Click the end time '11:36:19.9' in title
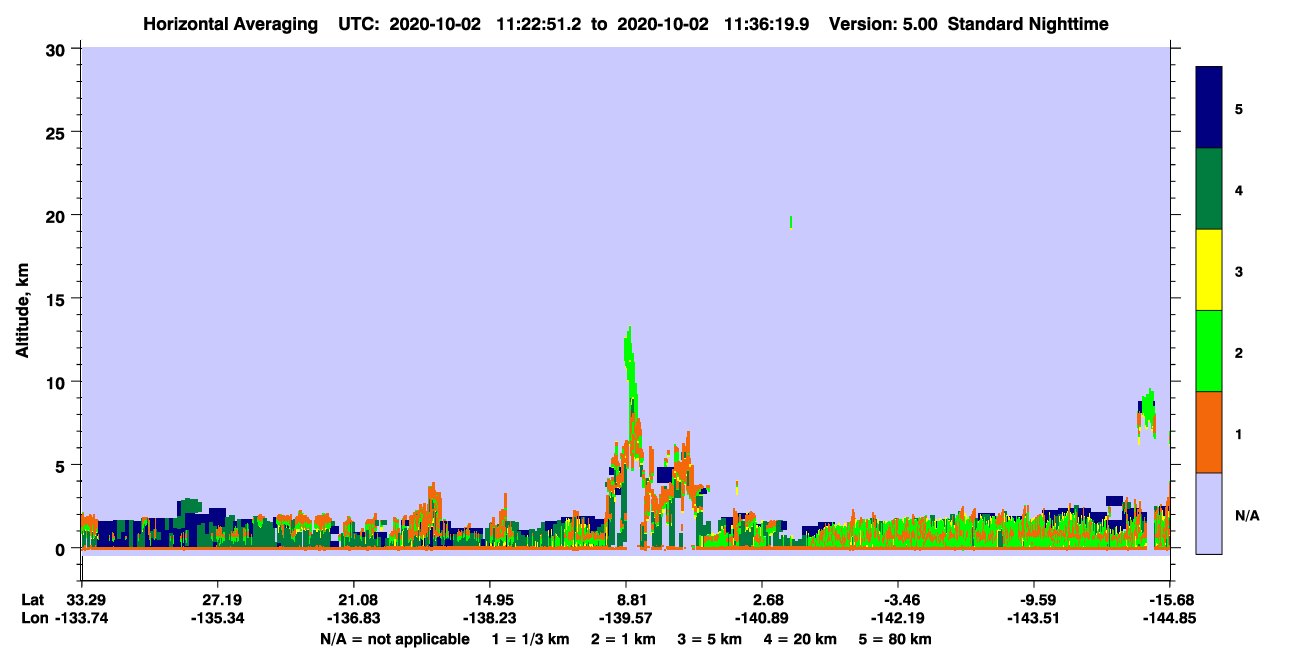Viewport: 1300px width, 667px height. click(768, 24)
